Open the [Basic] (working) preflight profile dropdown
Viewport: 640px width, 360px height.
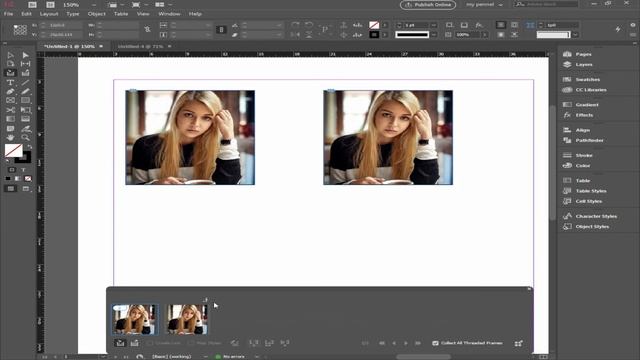206,357
